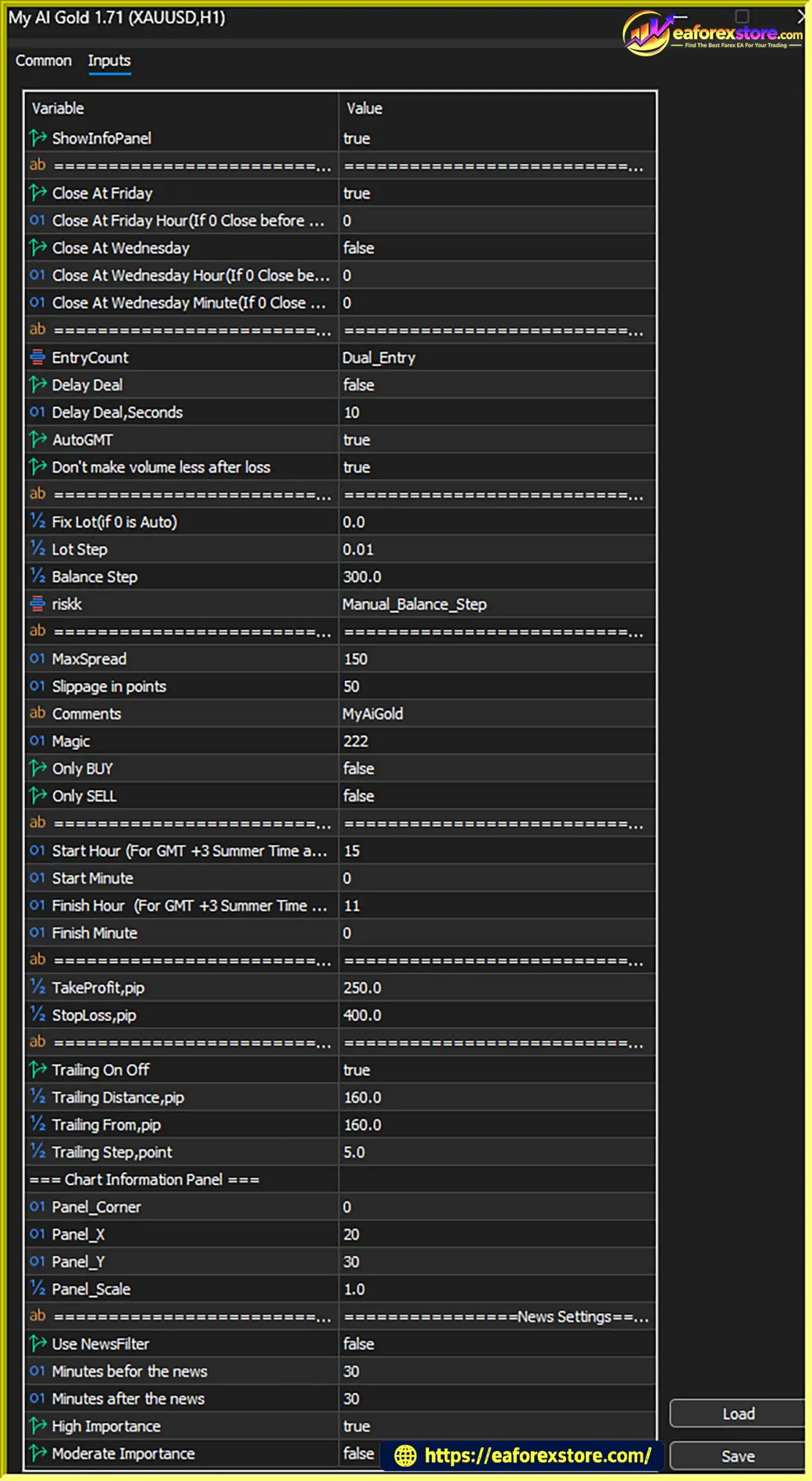Click the Trailing Step,point value 5.0
812x1481 pixels.
point(354,1152)
